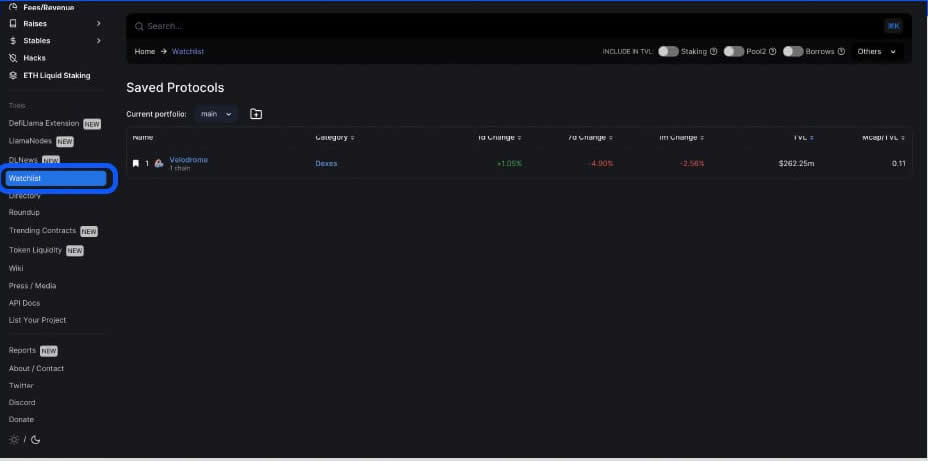
Task: Click the bookmark icon beside Velodrome
Action: [136, 163]
